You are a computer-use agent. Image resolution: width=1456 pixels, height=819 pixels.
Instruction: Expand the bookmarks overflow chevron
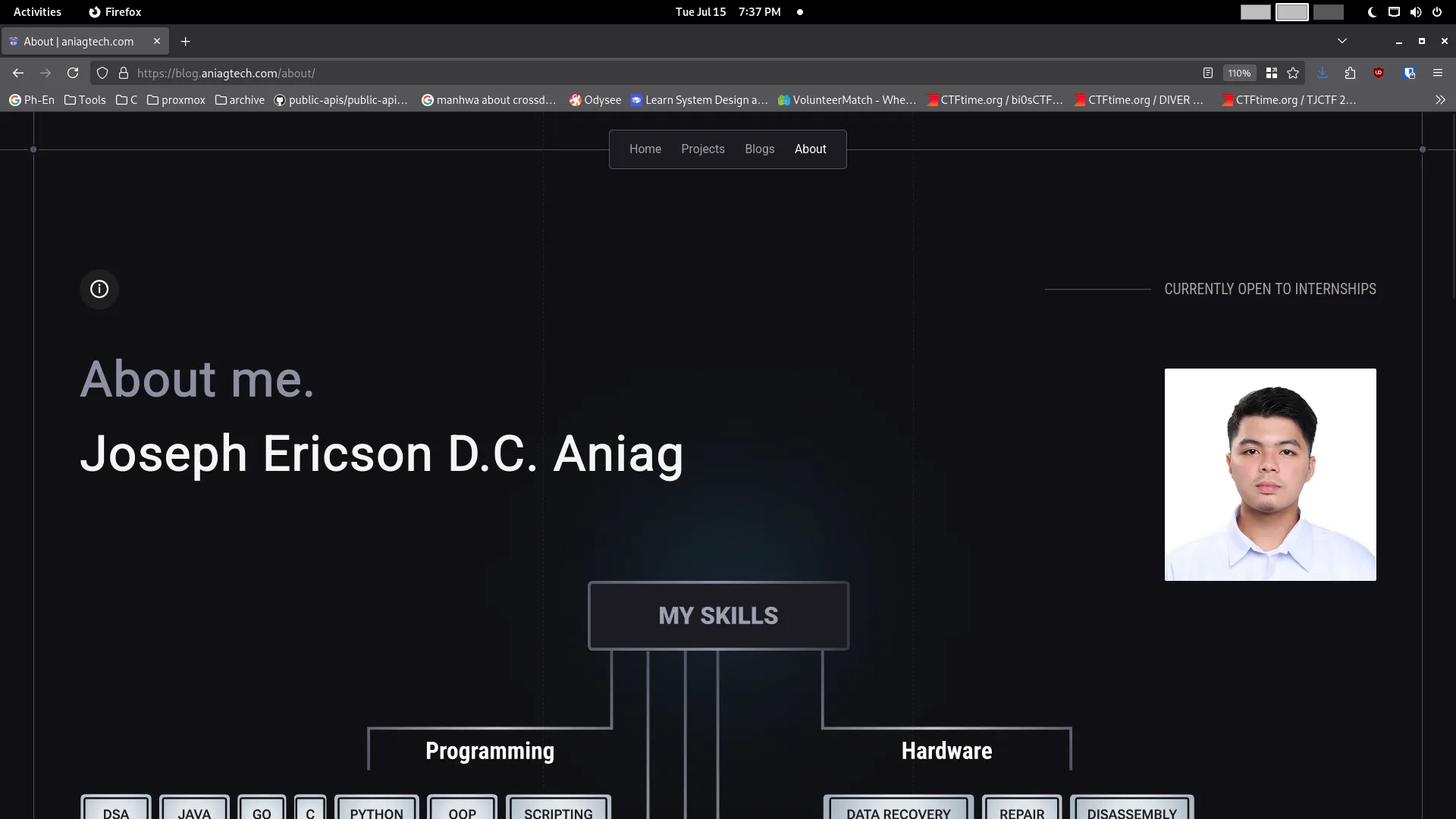[x=1440, y=99]
